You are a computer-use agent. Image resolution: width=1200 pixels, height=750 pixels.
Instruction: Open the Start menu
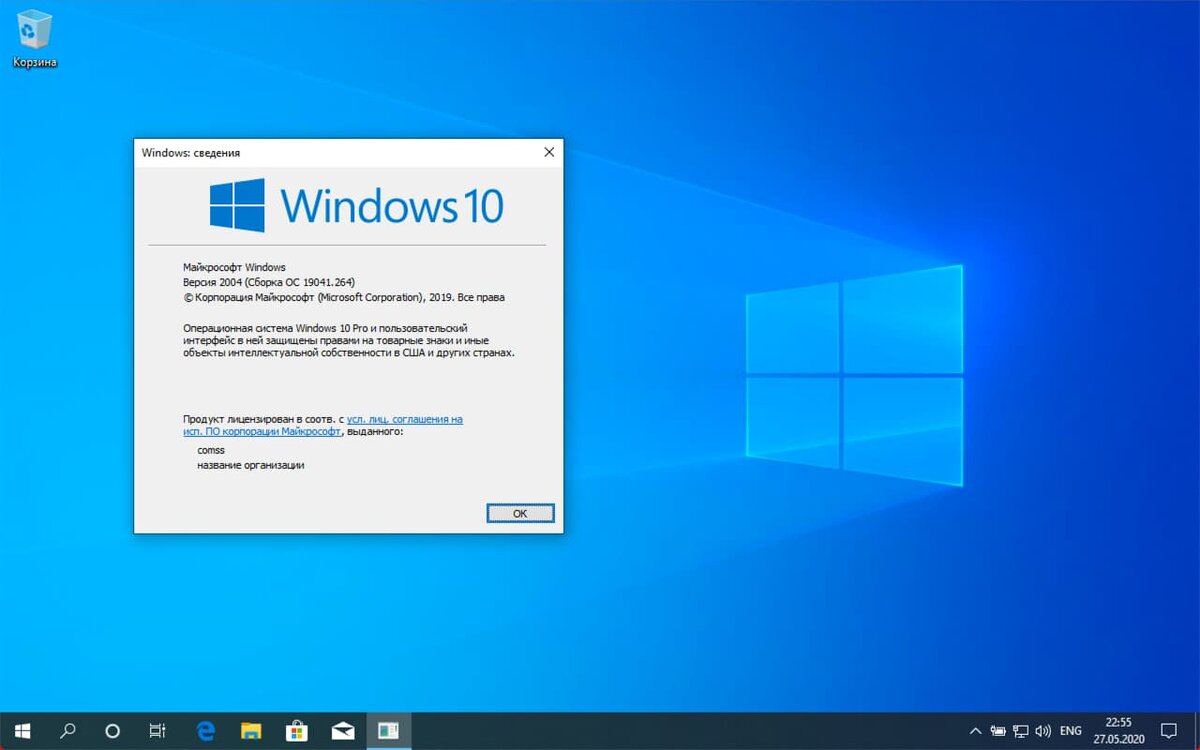pyautogui.click(x=22, y=731)
